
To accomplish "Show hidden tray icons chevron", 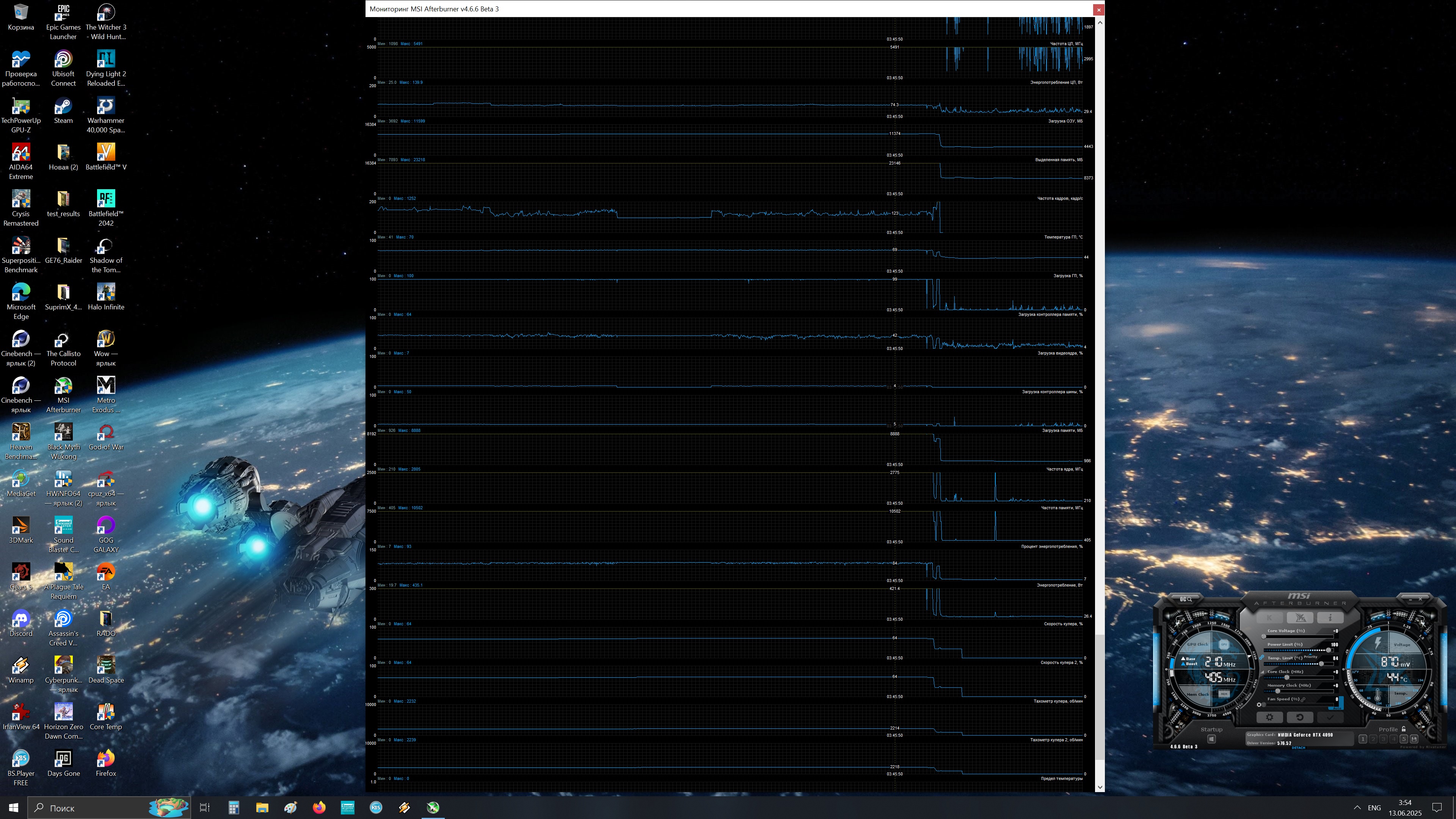I will click(1357, 808).
